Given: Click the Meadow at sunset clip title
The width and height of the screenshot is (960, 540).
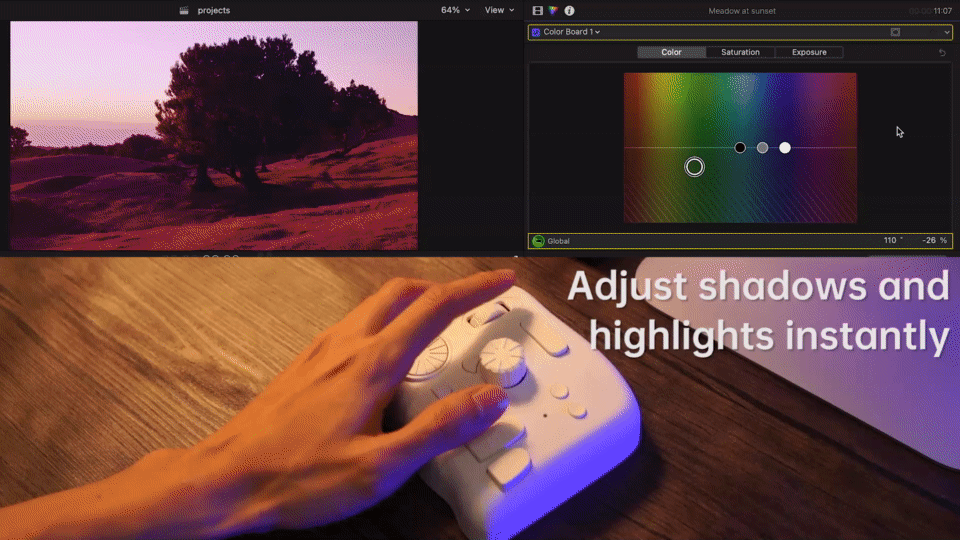Looking at the screenshot, I should (741, 11).
